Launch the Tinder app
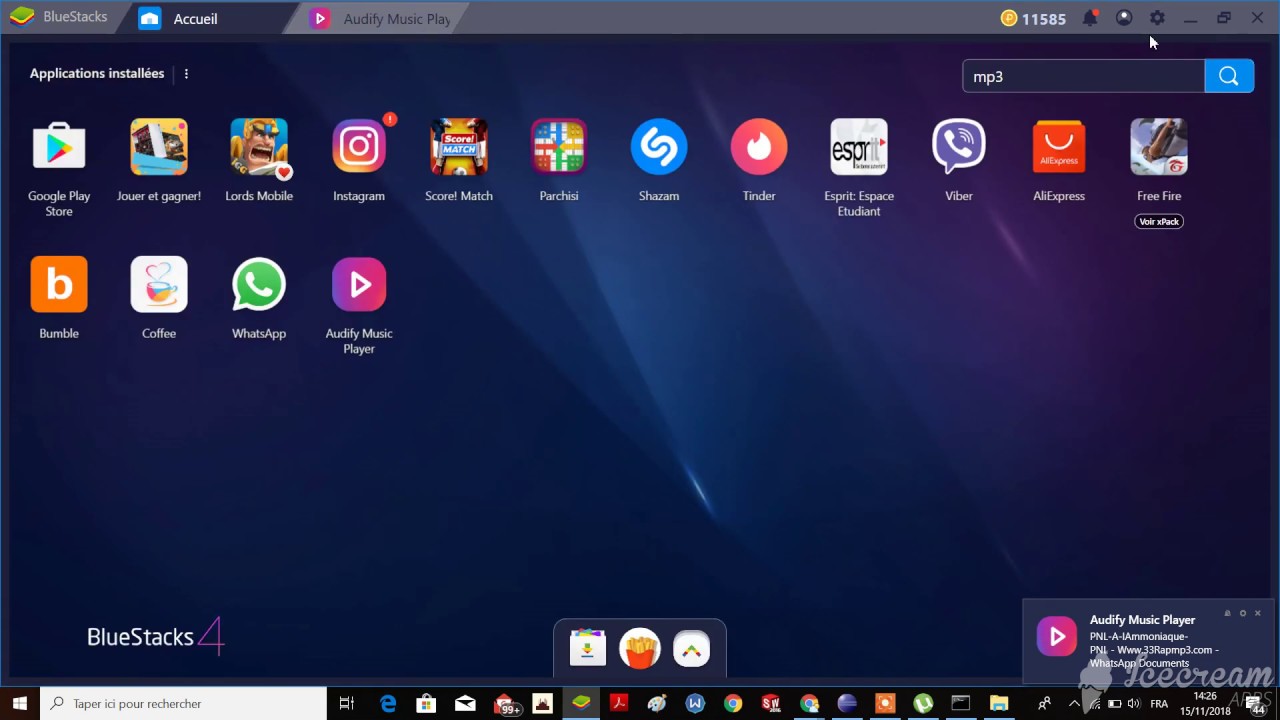The width and height of the screenshot is (1280, 720). click(759, 147)
